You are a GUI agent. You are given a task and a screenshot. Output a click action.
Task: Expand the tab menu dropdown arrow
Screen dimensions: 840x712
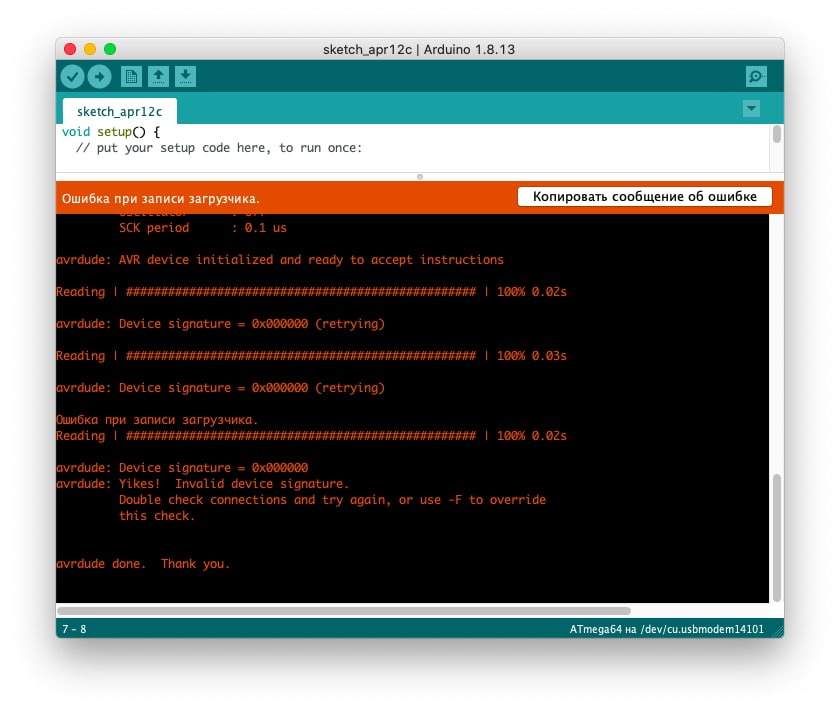(752, 109)
